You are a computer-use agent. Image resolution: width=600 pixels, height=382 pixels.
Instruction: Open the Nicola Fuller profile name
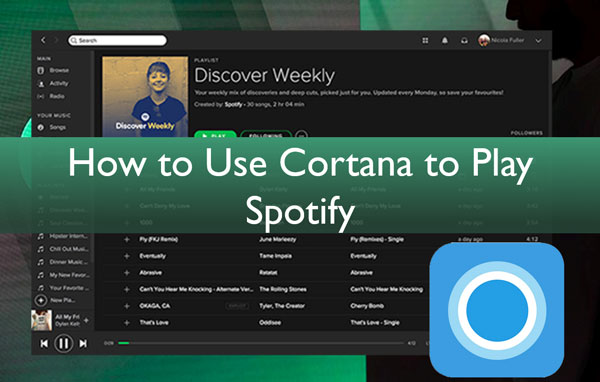coord(507,40)
